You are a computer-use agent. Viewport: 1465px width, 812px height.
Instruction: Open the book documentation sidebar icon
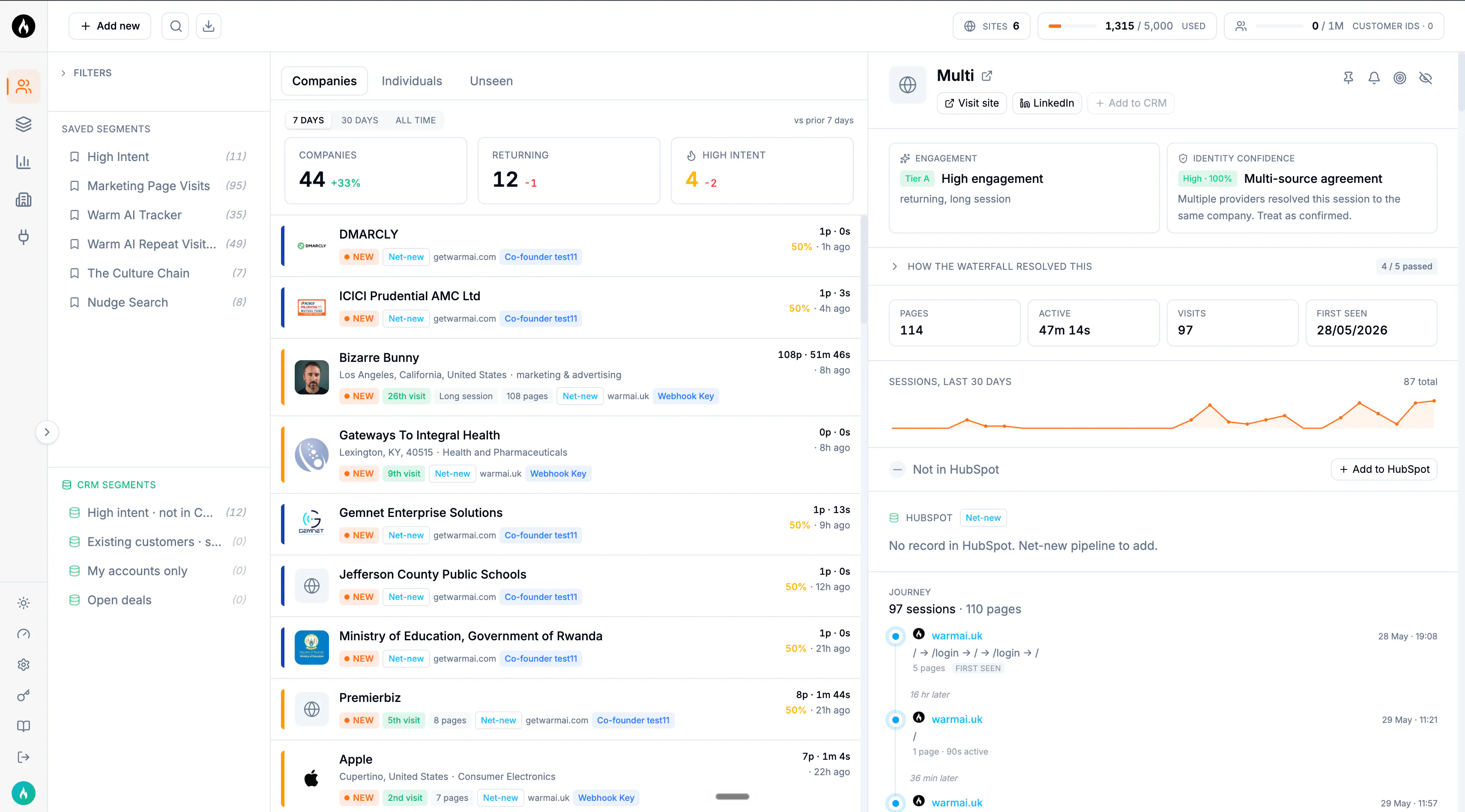23,726
